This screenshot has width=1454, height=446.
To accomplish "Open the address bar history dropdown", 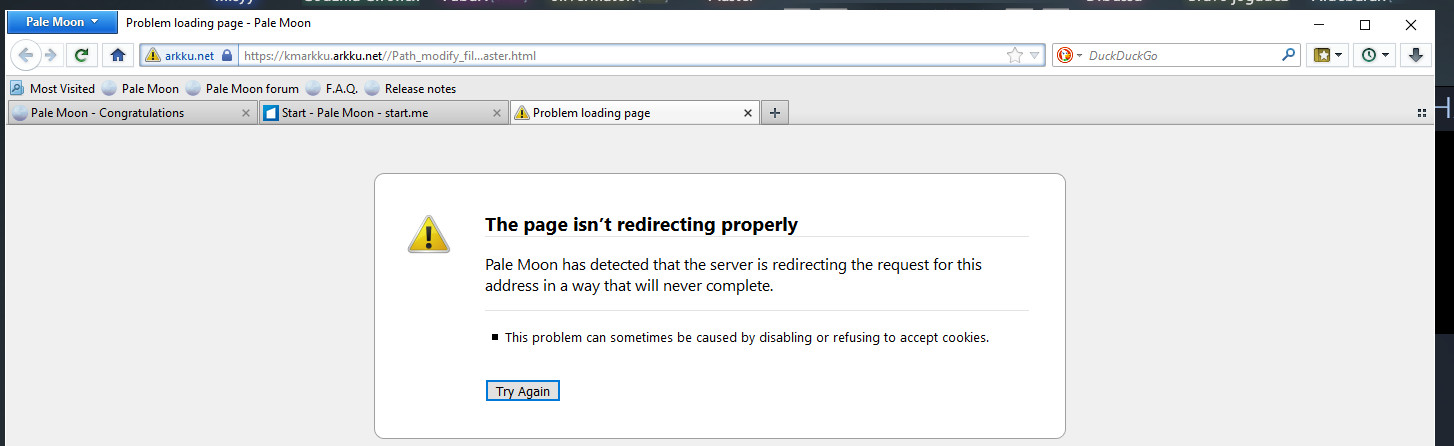I will point(1035,56).
